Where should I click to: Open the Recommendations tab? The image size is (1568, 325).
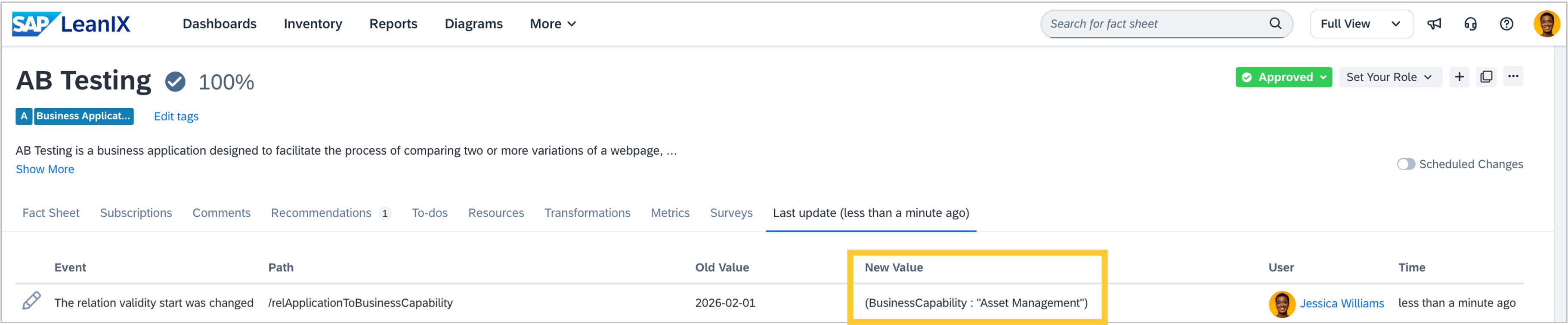[x=322, y=213]
